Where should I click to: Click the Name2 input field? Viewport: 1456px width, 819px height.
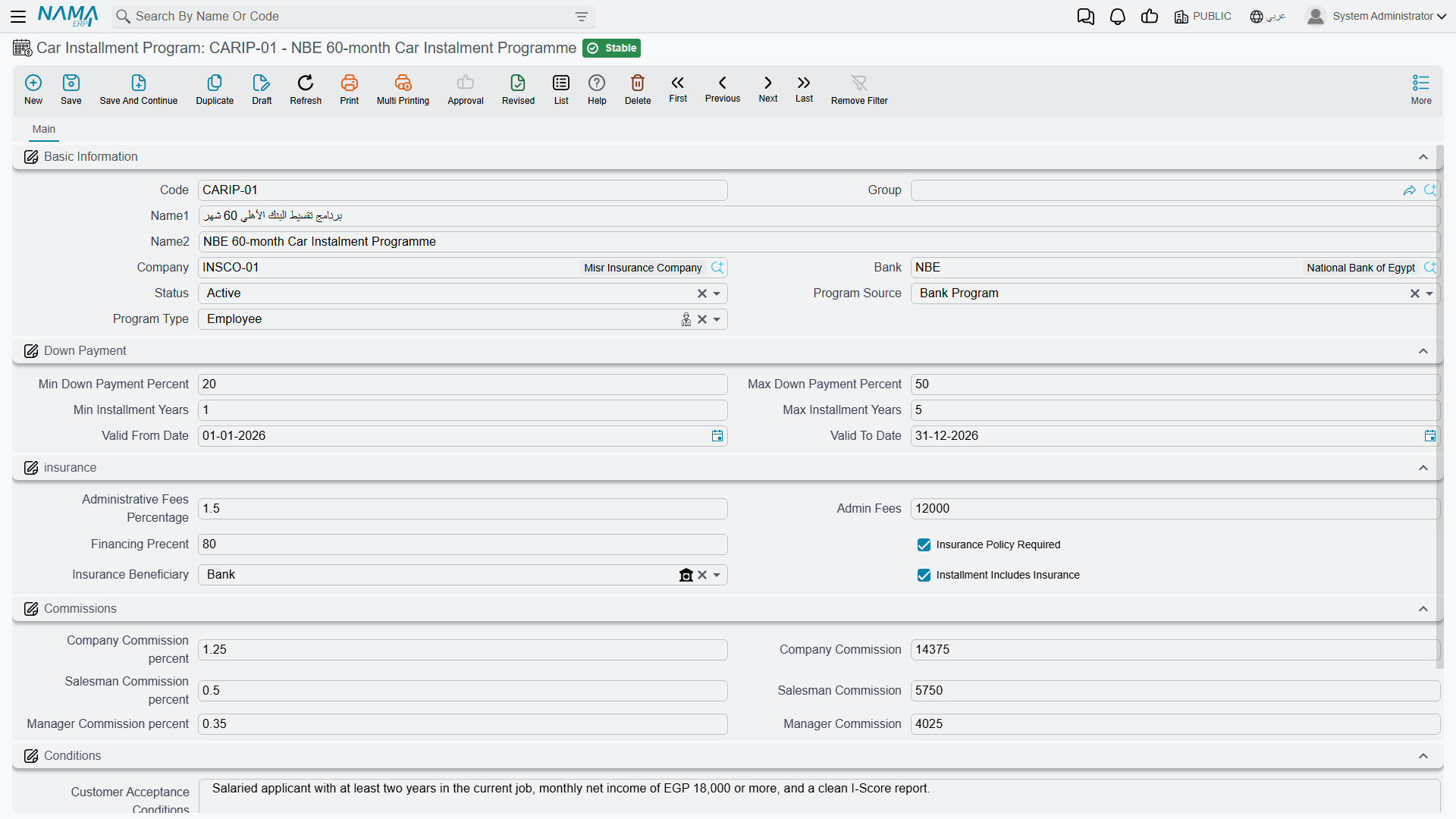819,242
